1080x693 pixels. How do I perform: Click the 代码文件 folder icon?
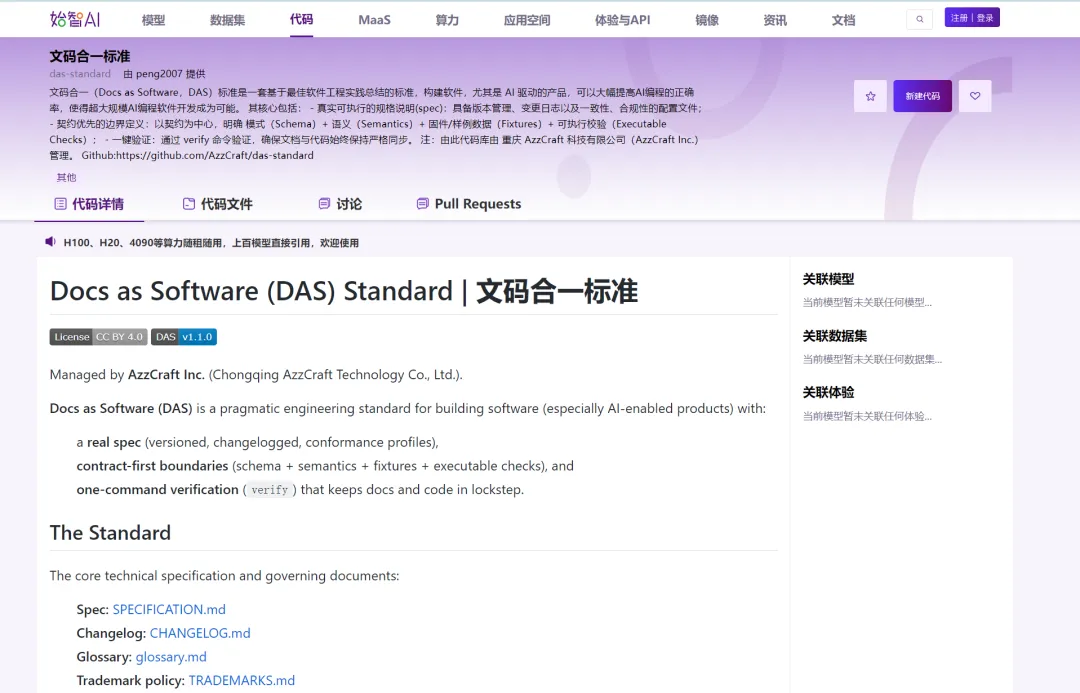coord(189,204)
